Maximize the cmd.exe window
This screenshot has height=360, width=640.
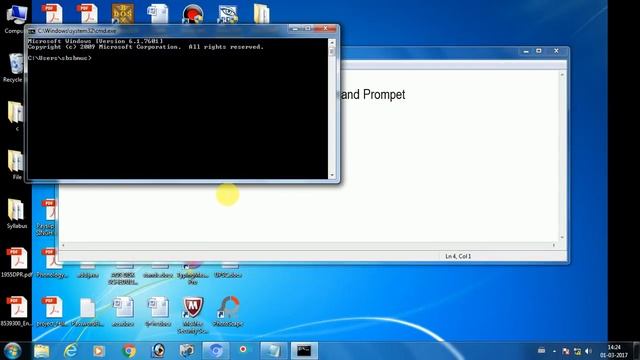pos(308,29)
